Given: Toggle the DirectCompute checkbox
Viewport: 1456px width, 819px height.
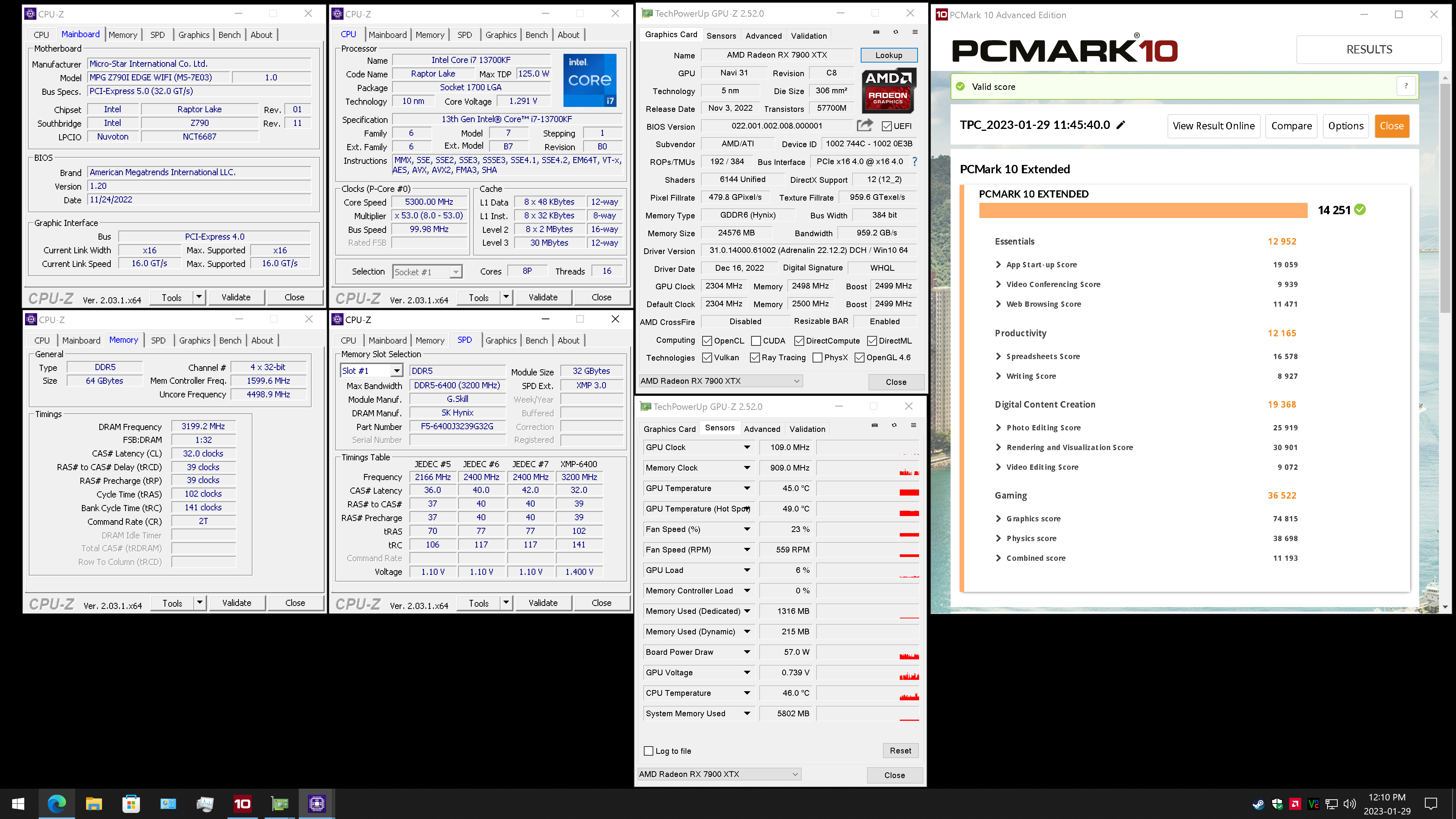Looking at the screenshot, I should pyautogui.click(x=799, y=341).
